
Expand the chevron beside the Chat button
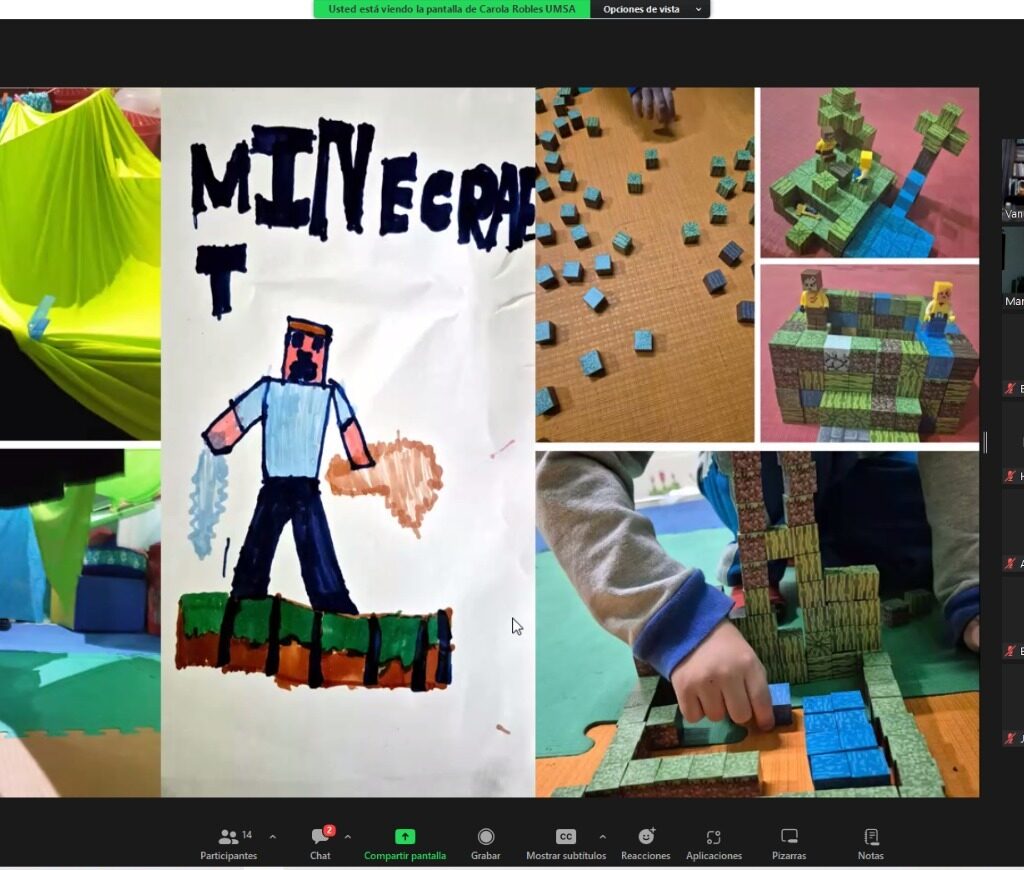click(x=347, y=836)
